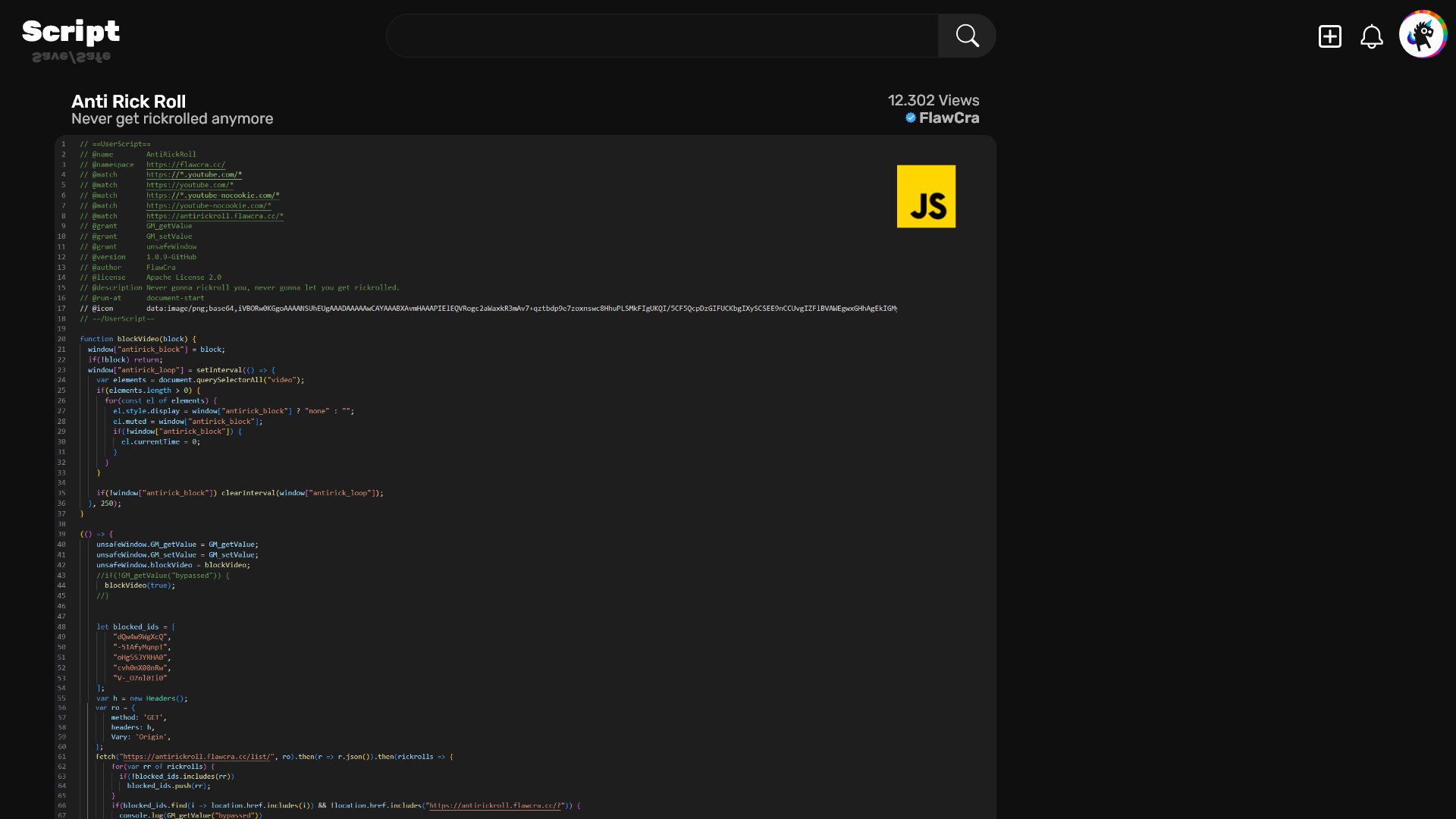
Task: Click the 12.302 Views counter
Action: pyautogui.click(x=932, y=99)
